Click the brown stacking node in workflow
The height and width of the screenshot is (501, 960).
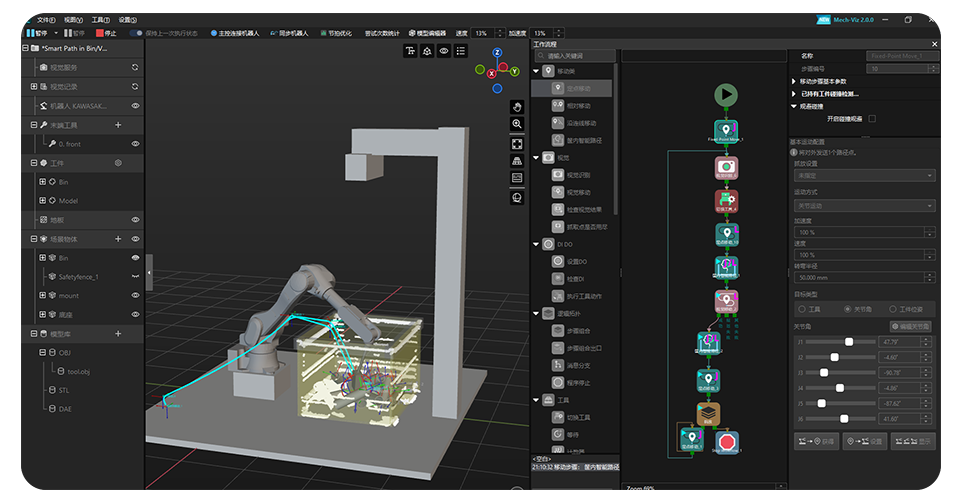(x=709, y=413)
